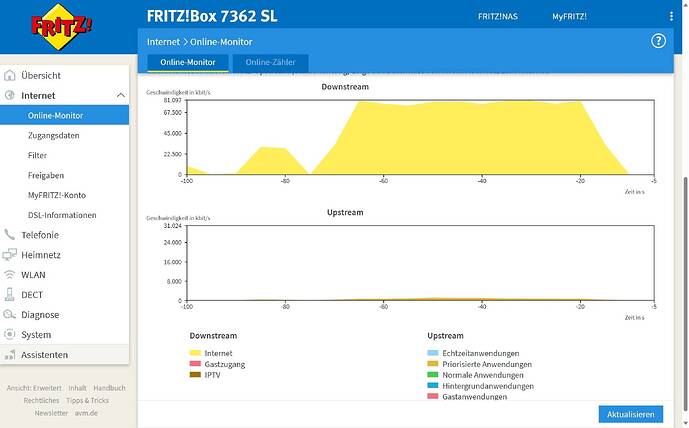This screenshot has width=689, height=428.
Task: Click the 81.097 downstream axis value
Action: click(x=172, y=100)
